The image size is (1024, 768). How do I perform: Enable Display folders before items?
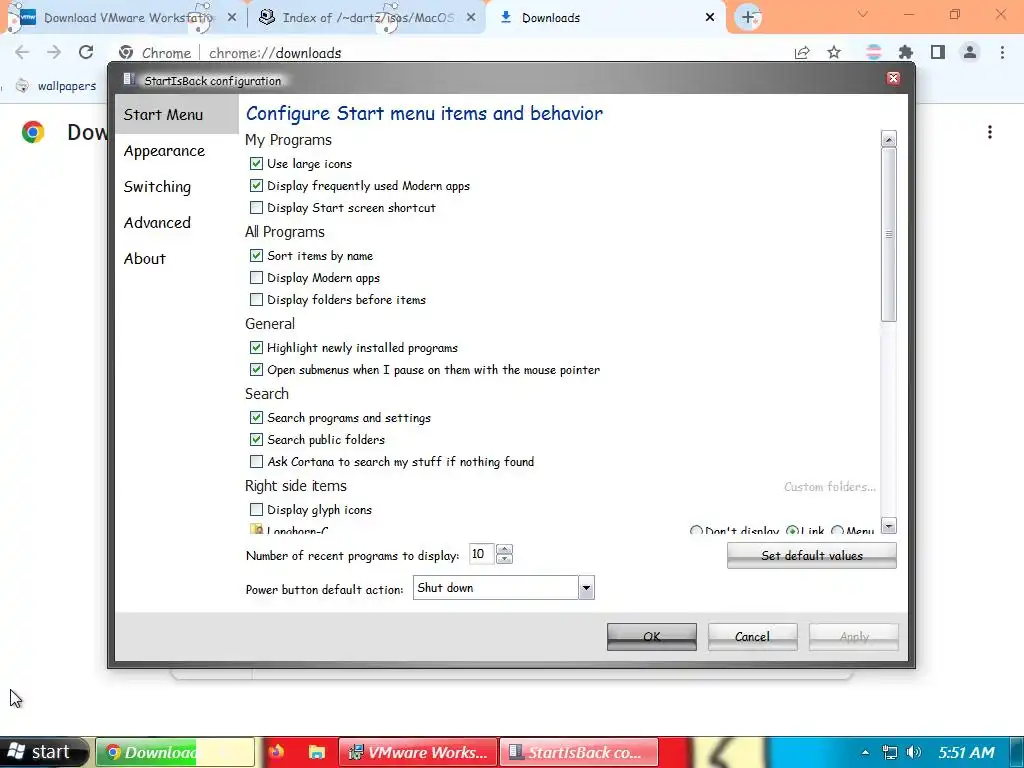click(x=256, y=300)
